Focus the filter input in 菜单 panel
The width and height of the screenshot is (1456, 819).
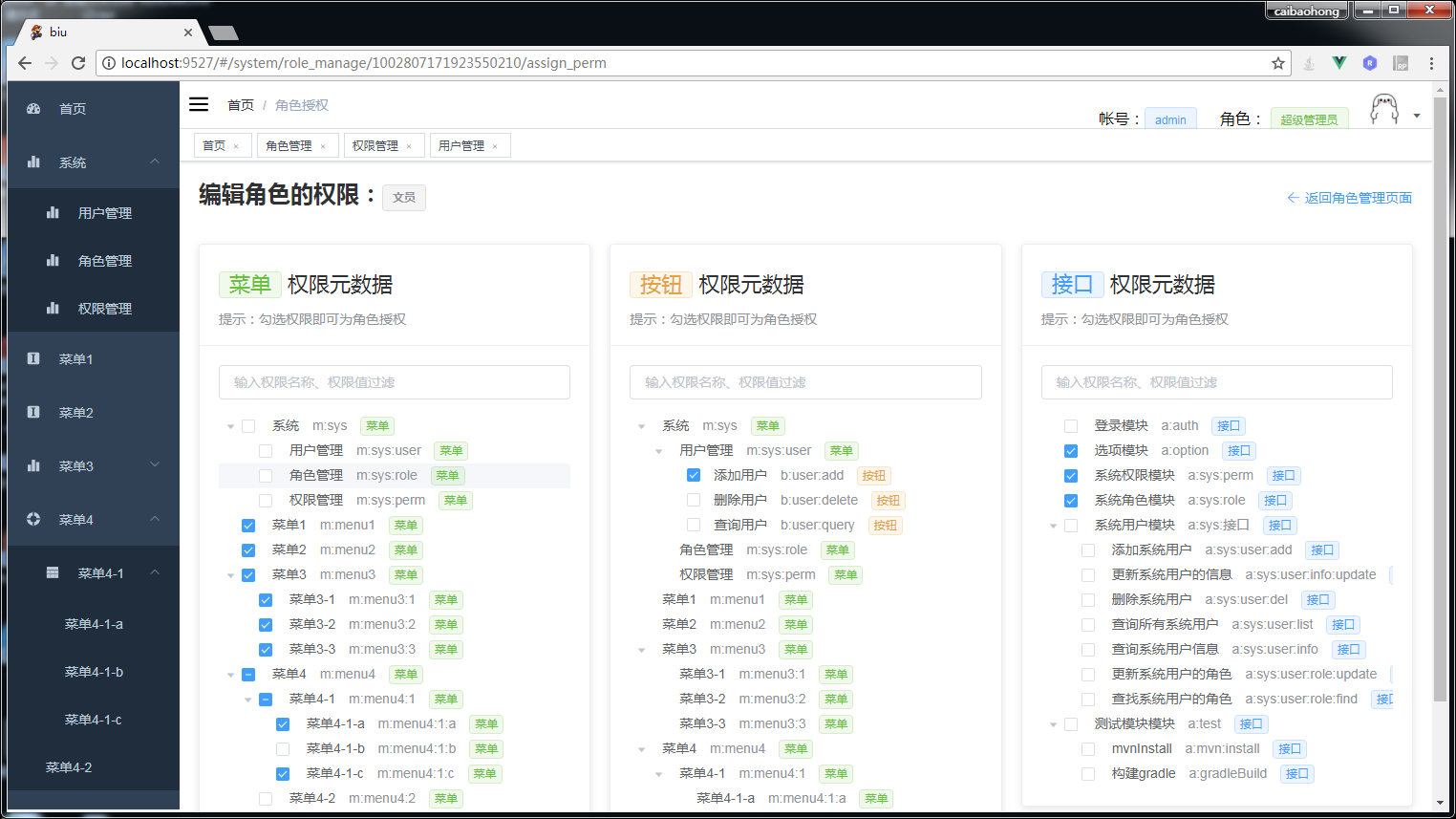coord(395,382)
